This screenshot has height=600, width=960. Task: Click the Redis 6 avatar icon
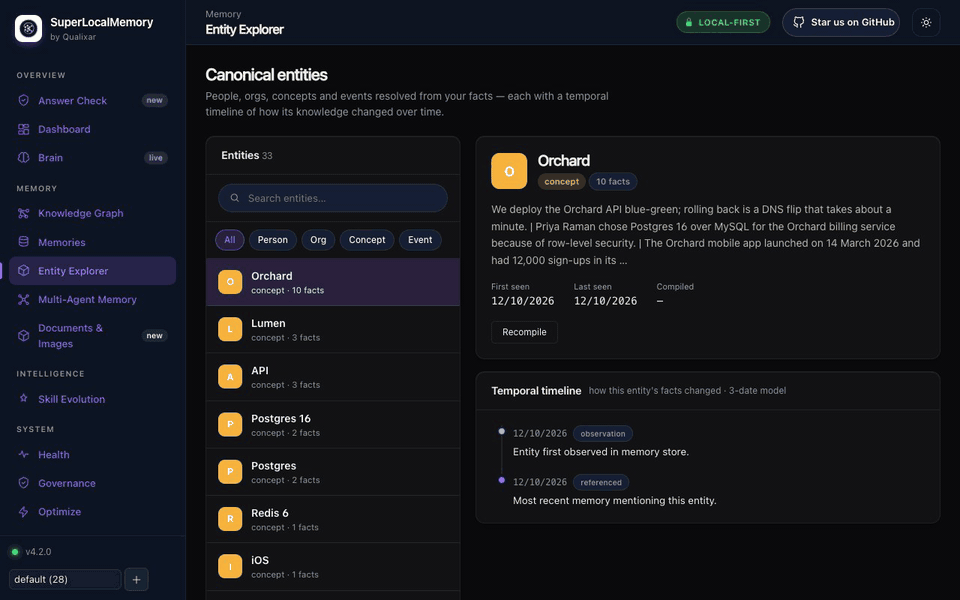(x=230, y=519)
